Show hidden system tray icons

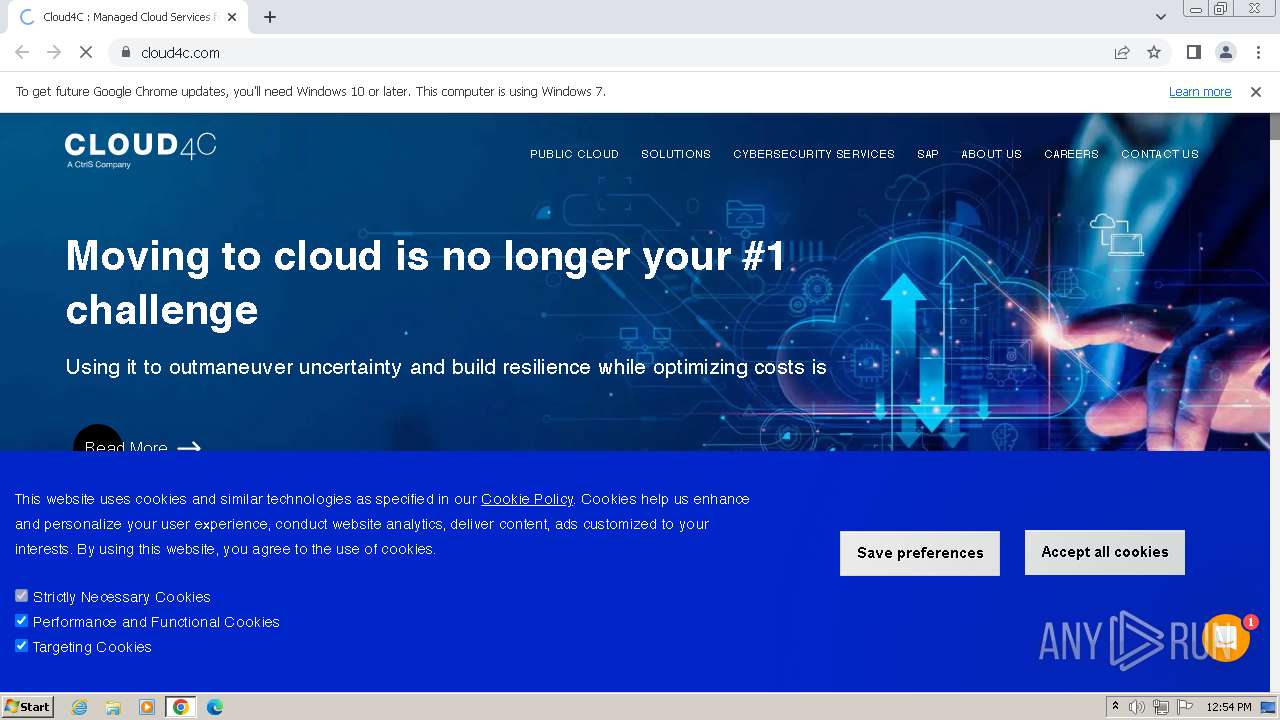(1115, 707)
